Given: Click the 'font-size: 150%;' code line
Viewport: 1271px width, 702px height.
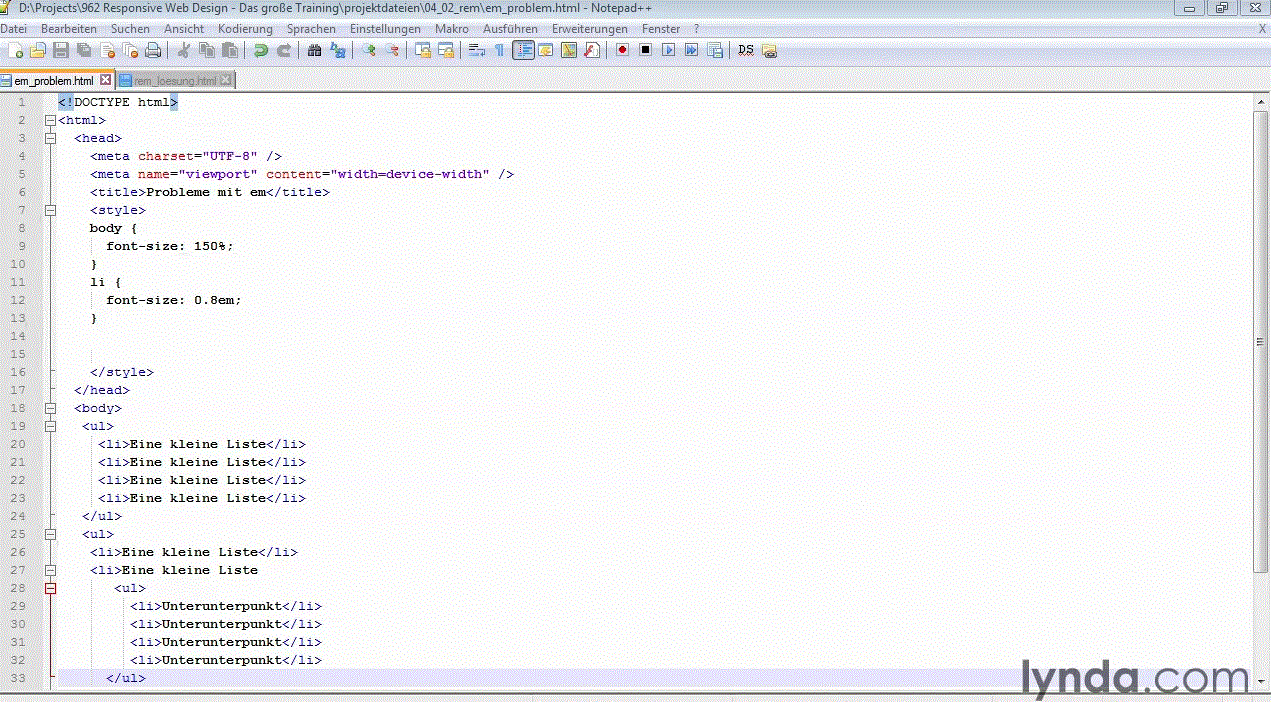Looking at the screenshot, I should pyautogui.click(x=170, y=246).
